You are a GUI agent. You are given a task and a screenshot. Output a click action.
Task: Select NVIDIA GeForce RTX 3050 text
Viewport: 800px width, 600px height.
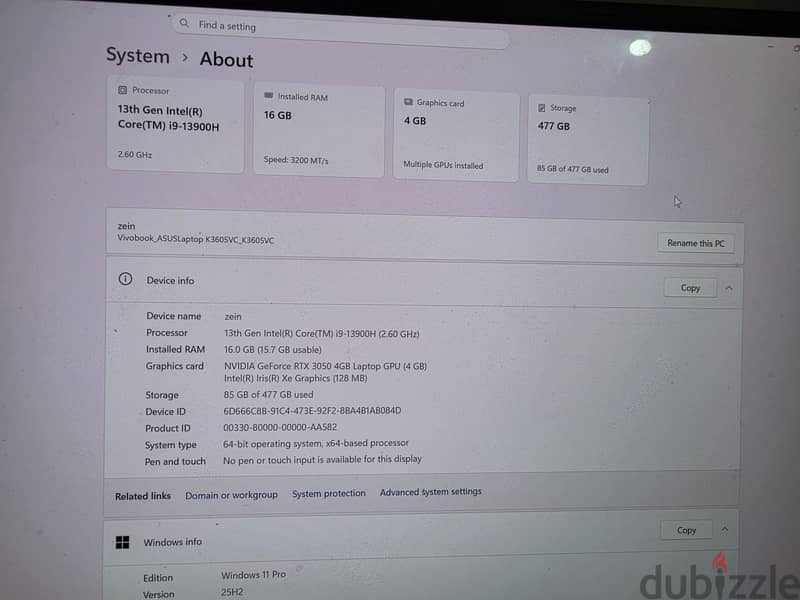[x=326, y=366]
